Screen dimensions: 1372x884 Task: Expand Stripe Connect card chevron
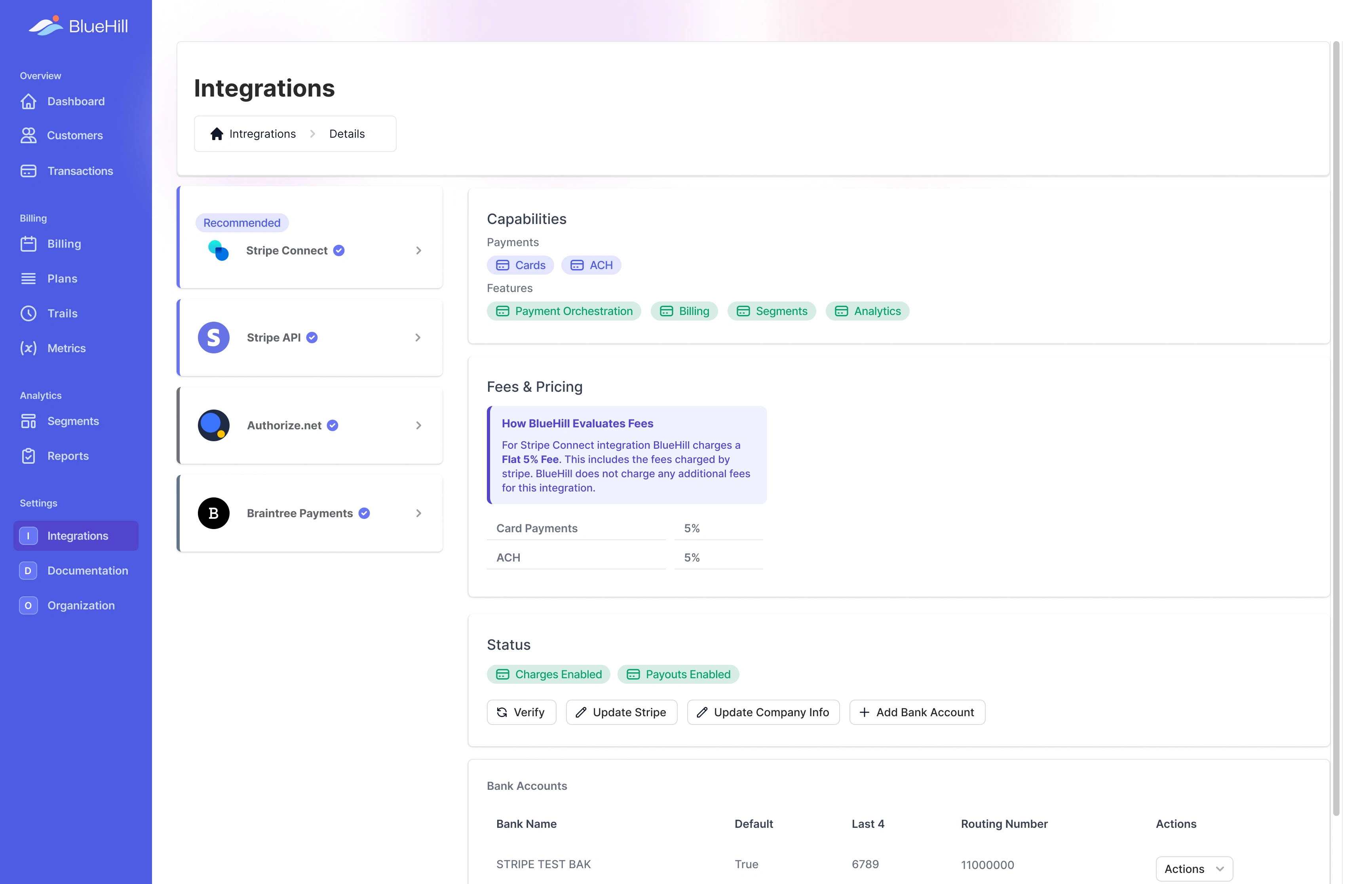point(418,250)
